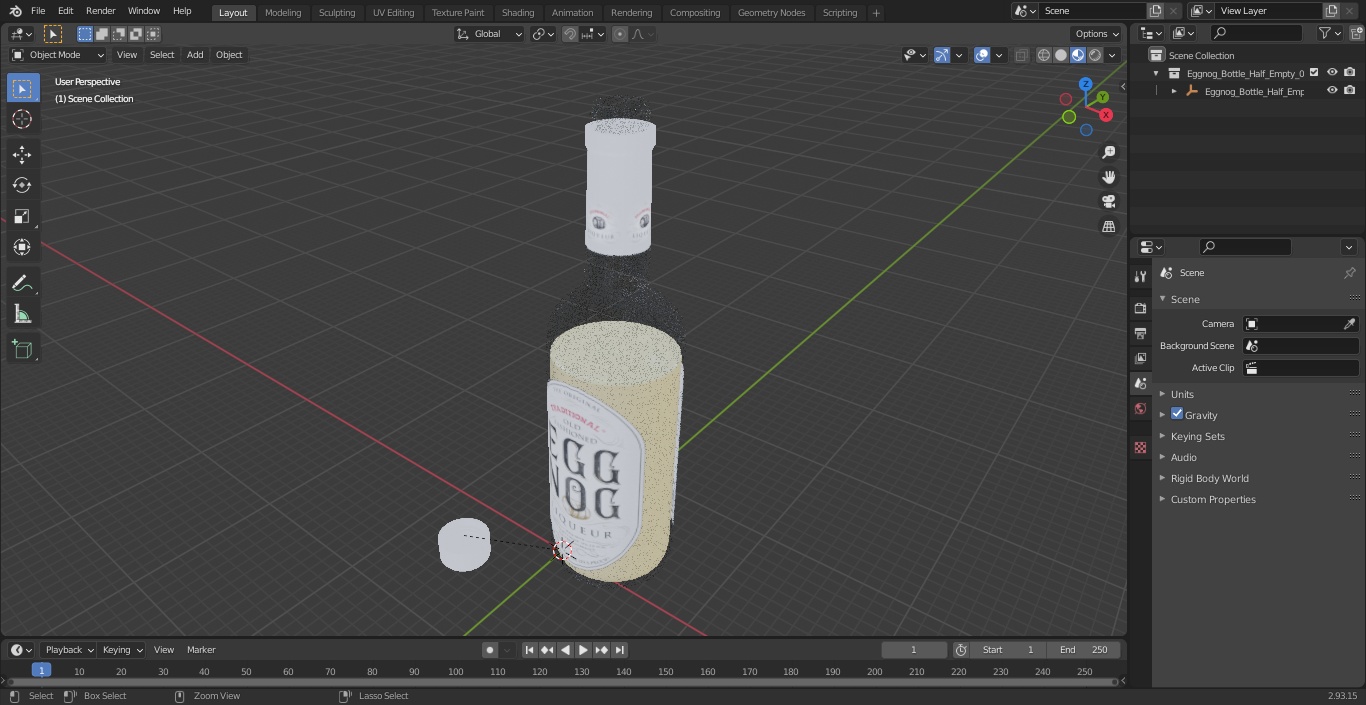
Task: Open the View Layer properties tab
Action: (1140, 358)
